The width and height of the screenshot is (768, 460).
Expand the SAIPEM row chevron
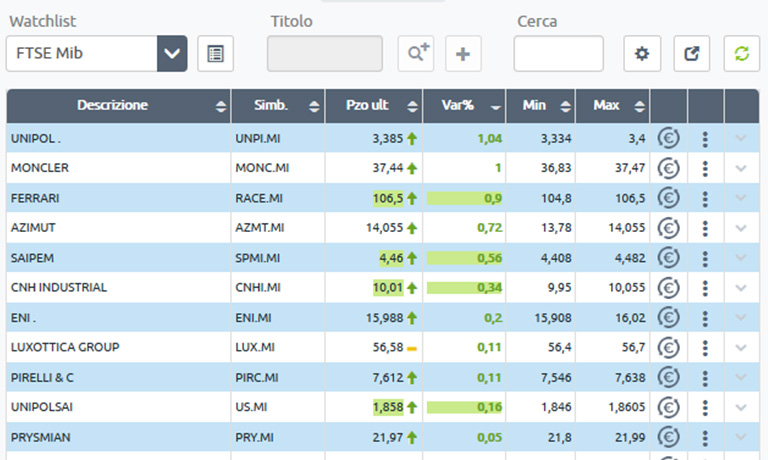coord(741,258)
